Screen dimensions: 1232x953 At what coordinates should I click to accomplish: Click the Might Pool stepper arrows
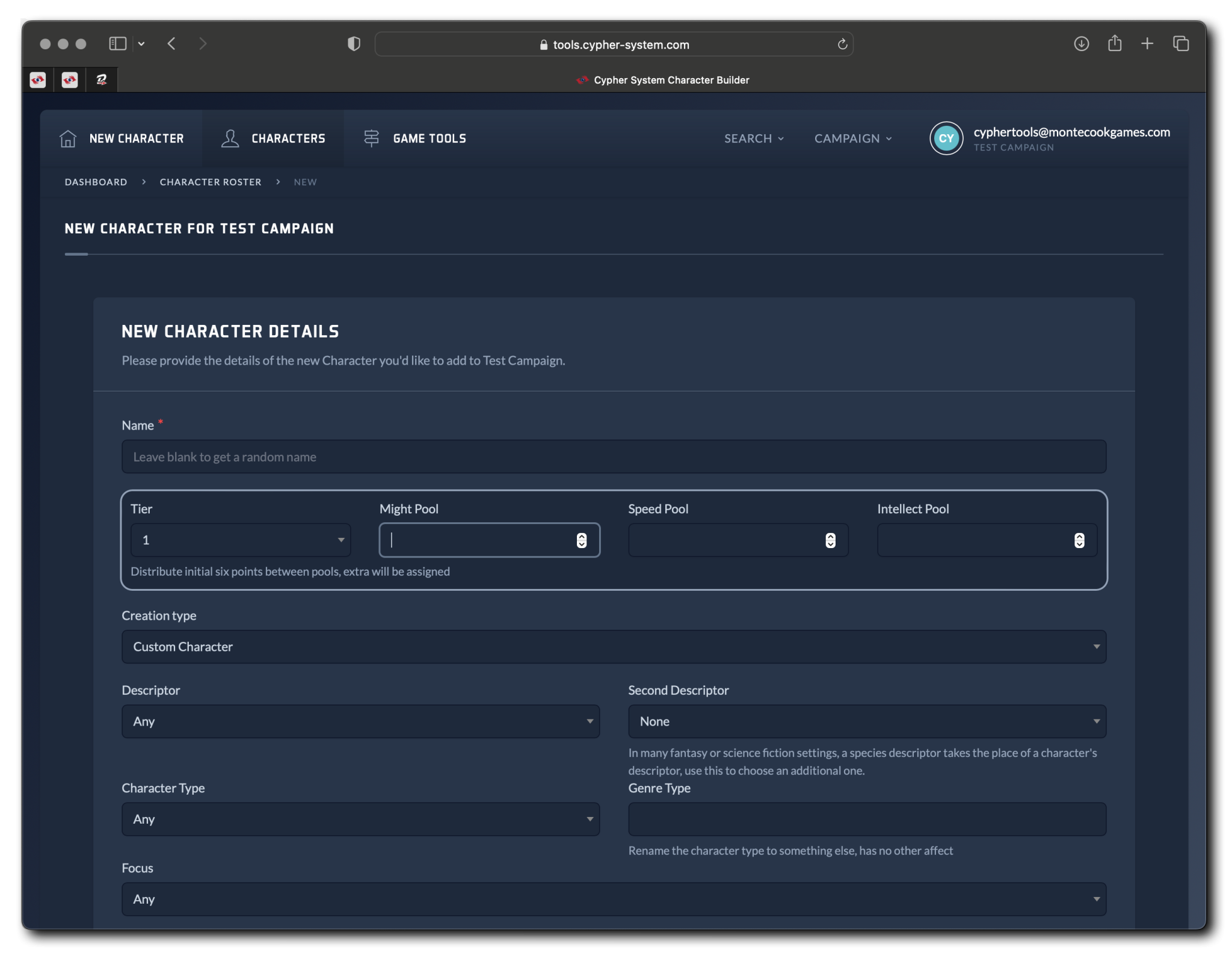[581, 540]
